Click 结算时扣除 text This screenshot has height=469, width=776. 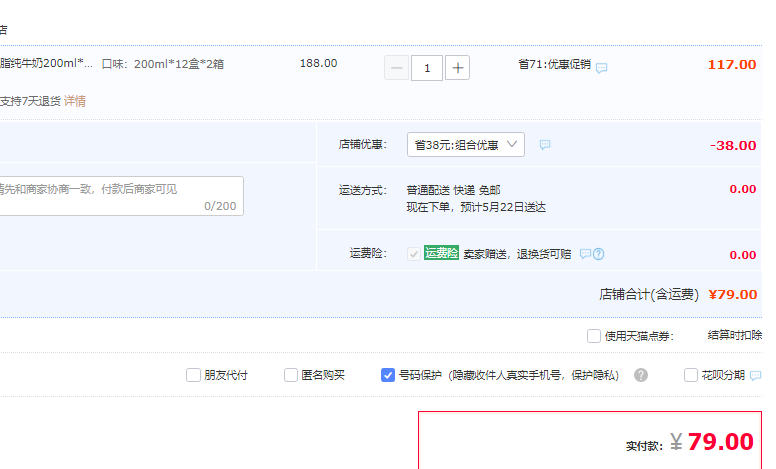pos(734,335)
